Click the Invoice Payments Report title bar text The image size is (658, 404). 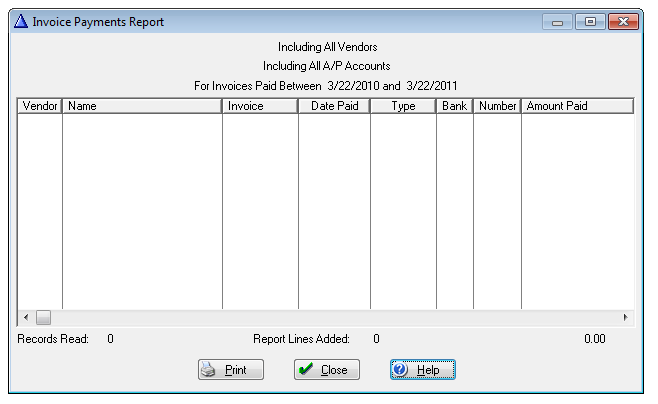[98, 21]
